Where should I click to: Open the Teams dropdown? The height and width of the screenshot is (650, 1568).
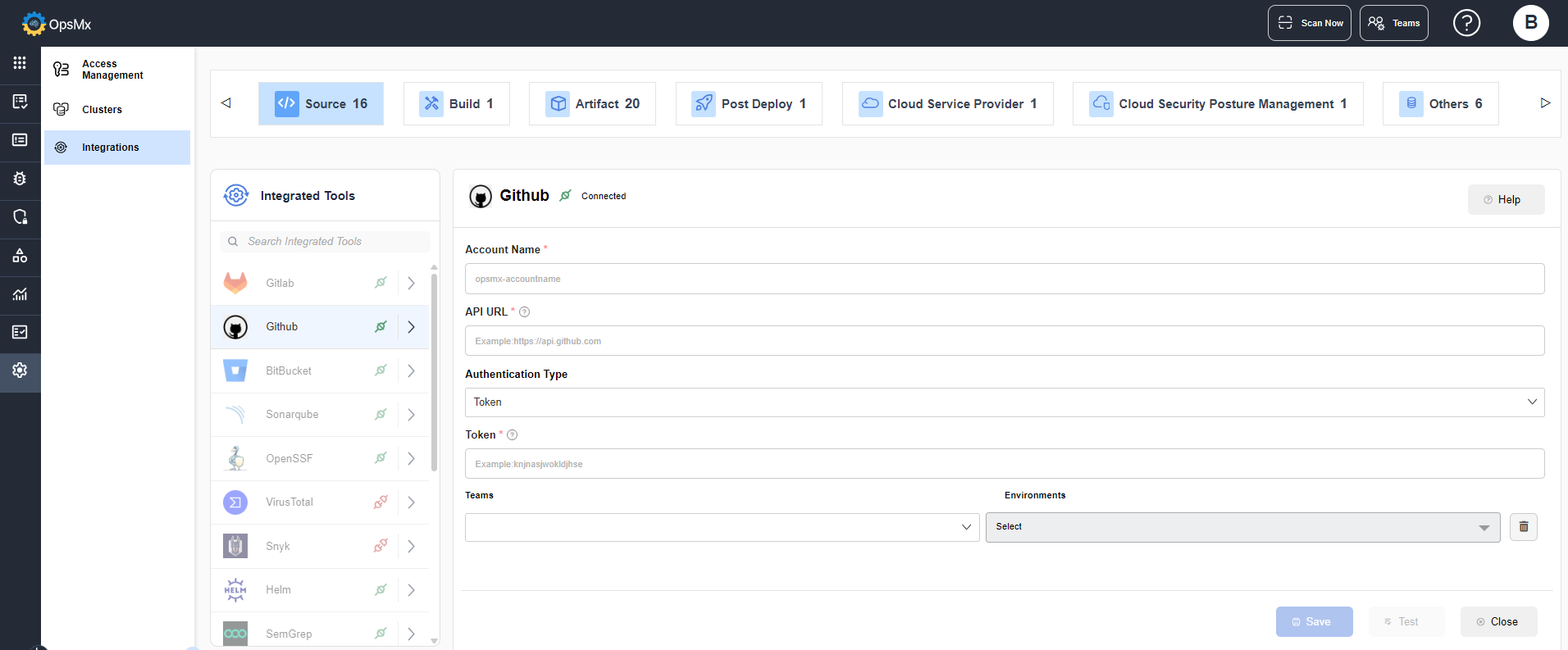point(722,527)
